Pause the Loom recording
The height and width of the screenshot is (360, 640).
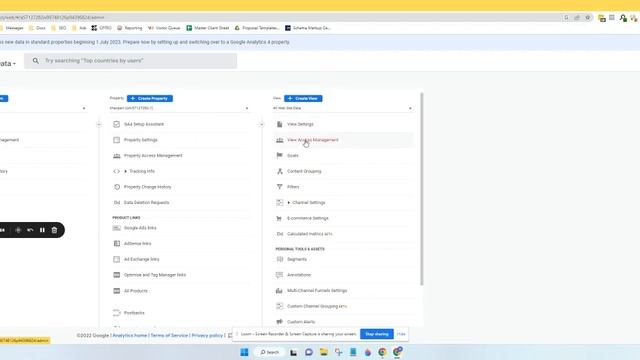pyautogui.click(x=42, y=230)
